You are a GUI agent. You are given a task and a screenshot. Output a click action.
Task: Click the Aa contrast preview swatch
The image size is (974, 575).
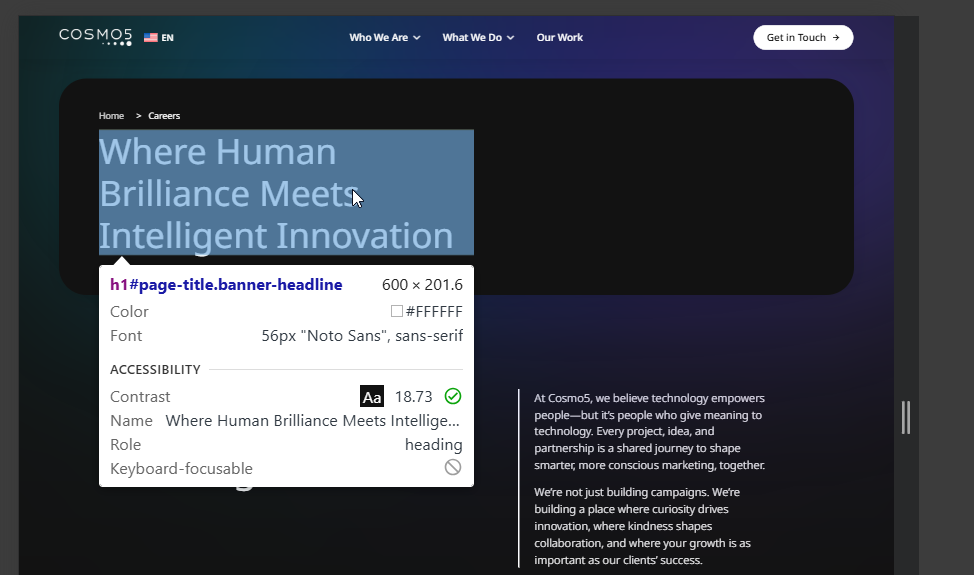(372, 396)
